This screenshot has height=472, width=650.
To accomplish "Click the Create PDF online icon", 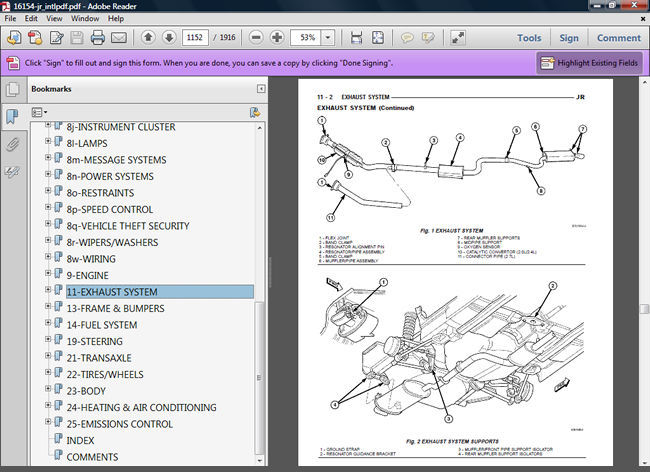I will click(14, 38).
